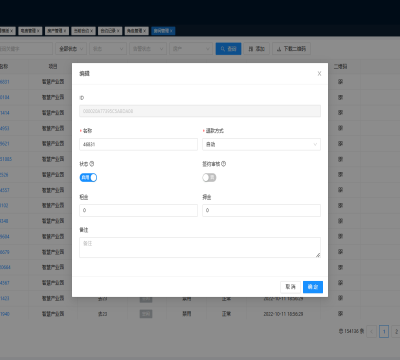400x360 pixels.
Task: Select the highlighted blue page tab
Action: [x=163, y=31]
